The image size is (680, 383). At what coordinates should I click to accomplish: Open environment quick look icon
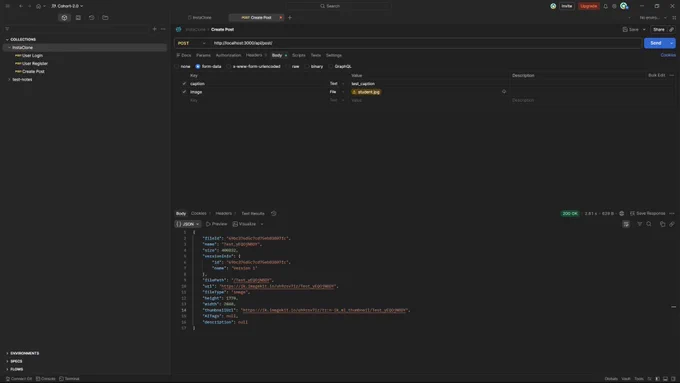point(674,18)
